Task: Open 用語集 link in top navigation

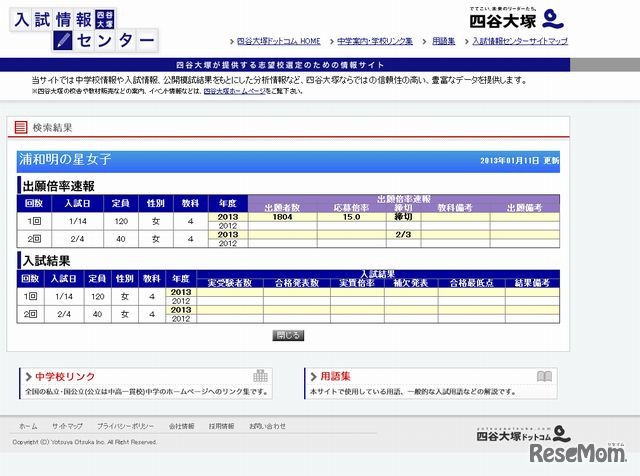Action: pos(443,41)
